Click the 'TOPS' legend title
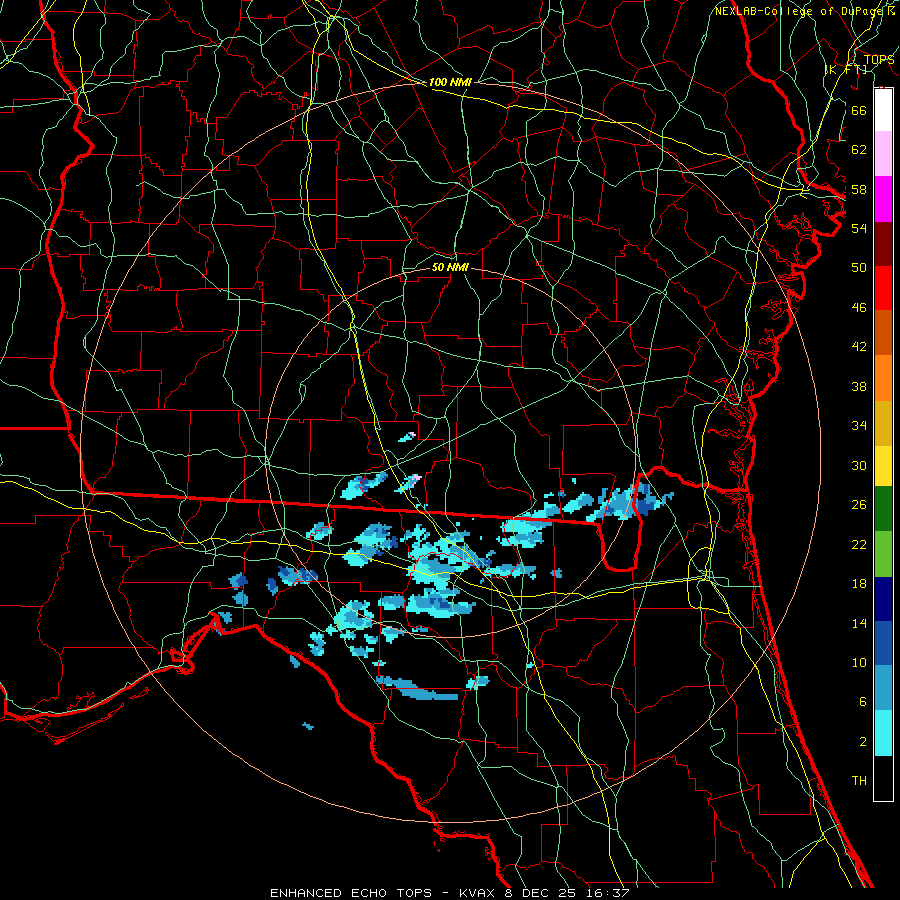 click(x=879, y=60)
